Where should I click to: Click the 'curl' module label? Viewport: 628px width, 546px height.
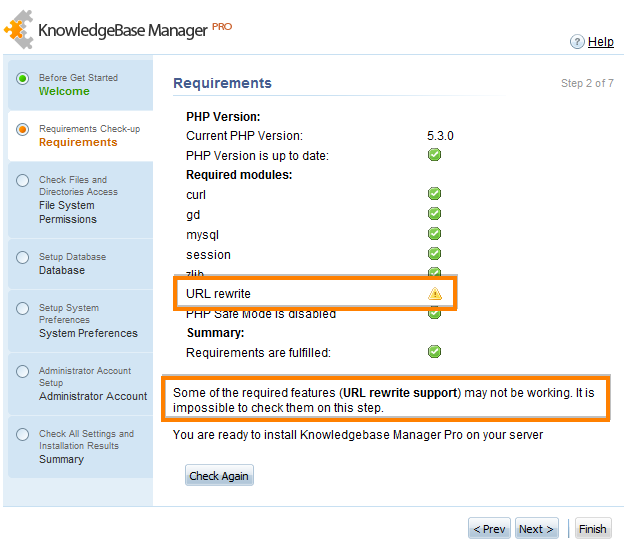coord(196,195)
